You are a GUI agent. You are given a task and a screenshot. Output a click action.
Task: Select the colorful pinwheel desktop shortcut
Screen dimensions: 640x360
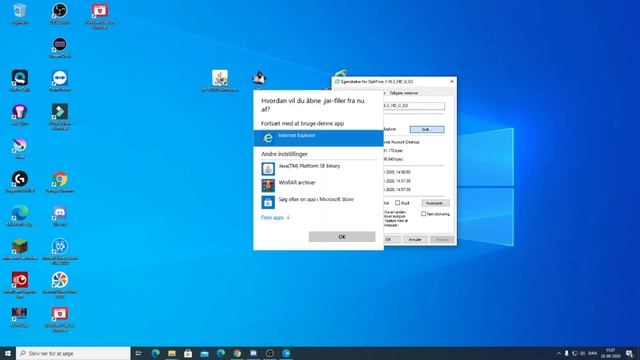pyautogui.click(x=60, y=285)
